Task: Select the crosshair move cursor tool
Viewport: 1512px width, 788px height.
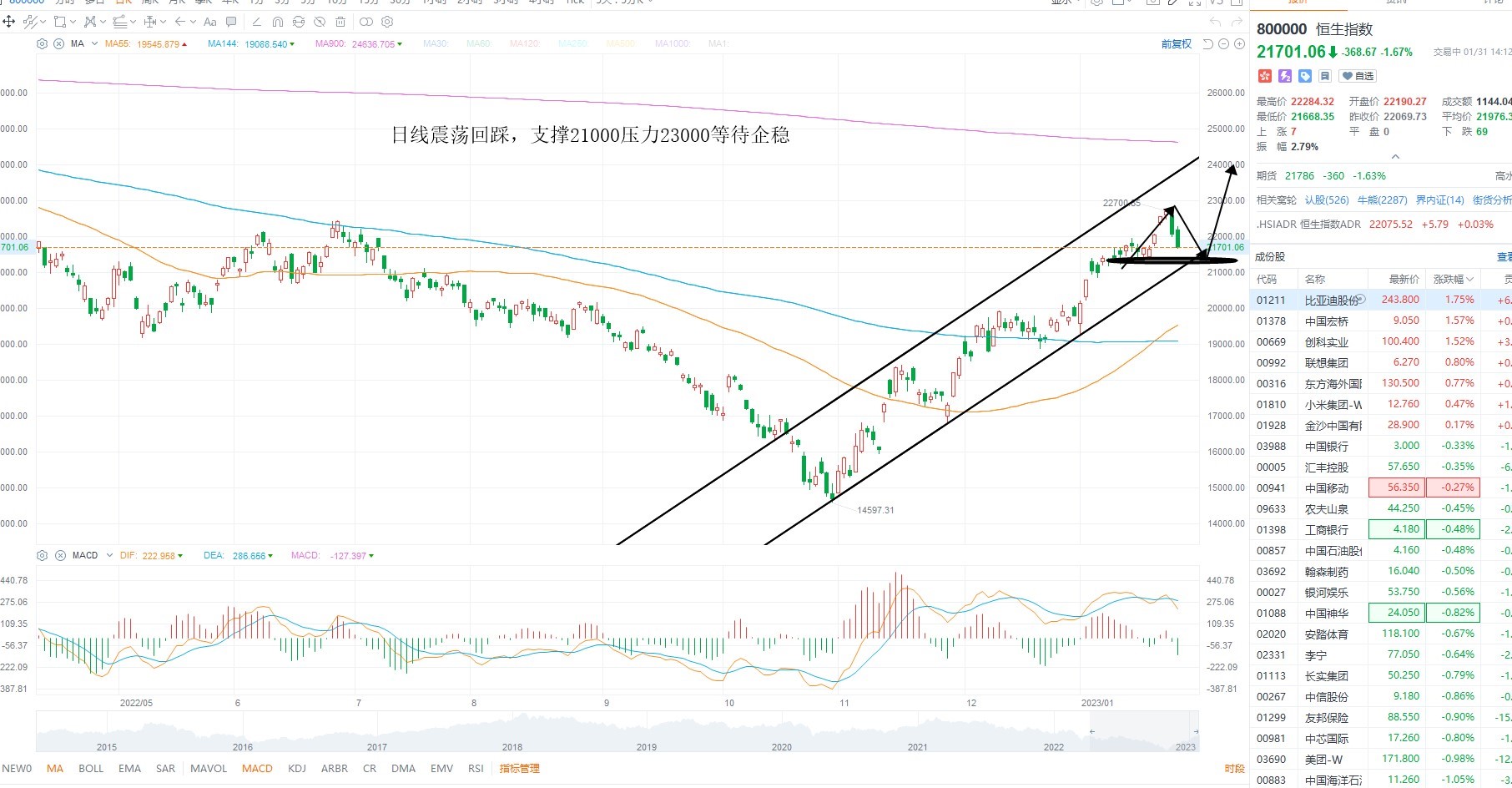Action: (9, 22)
